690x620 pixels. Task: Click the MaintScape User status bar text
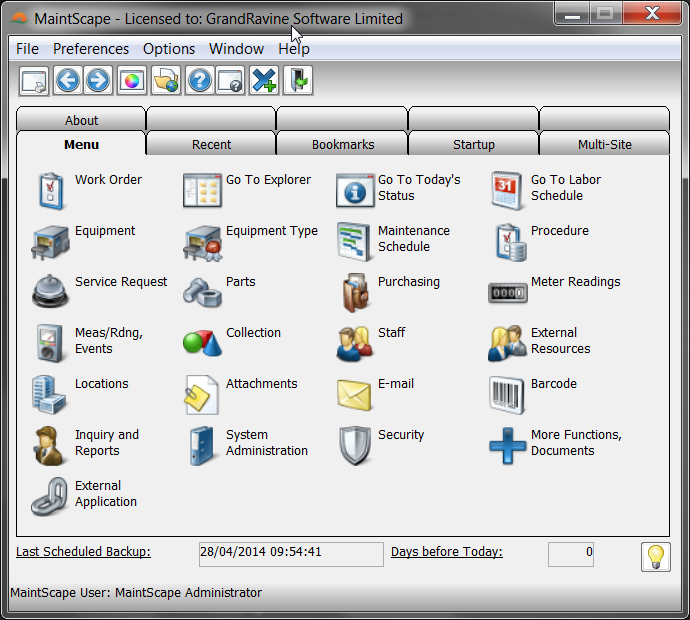pyautogui.click(x=136, y=593)
